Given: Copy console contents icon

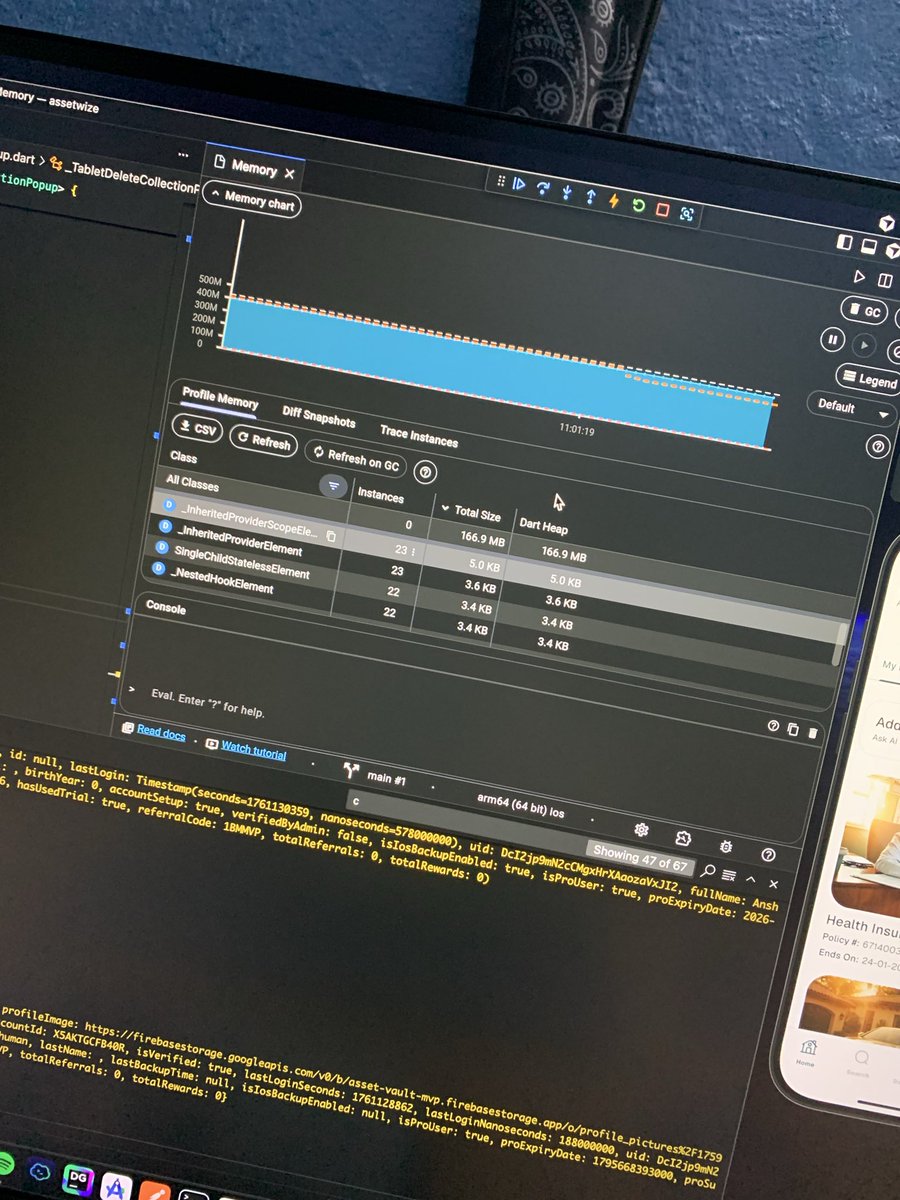Looking at the screenshot, I should pos(793,730).
